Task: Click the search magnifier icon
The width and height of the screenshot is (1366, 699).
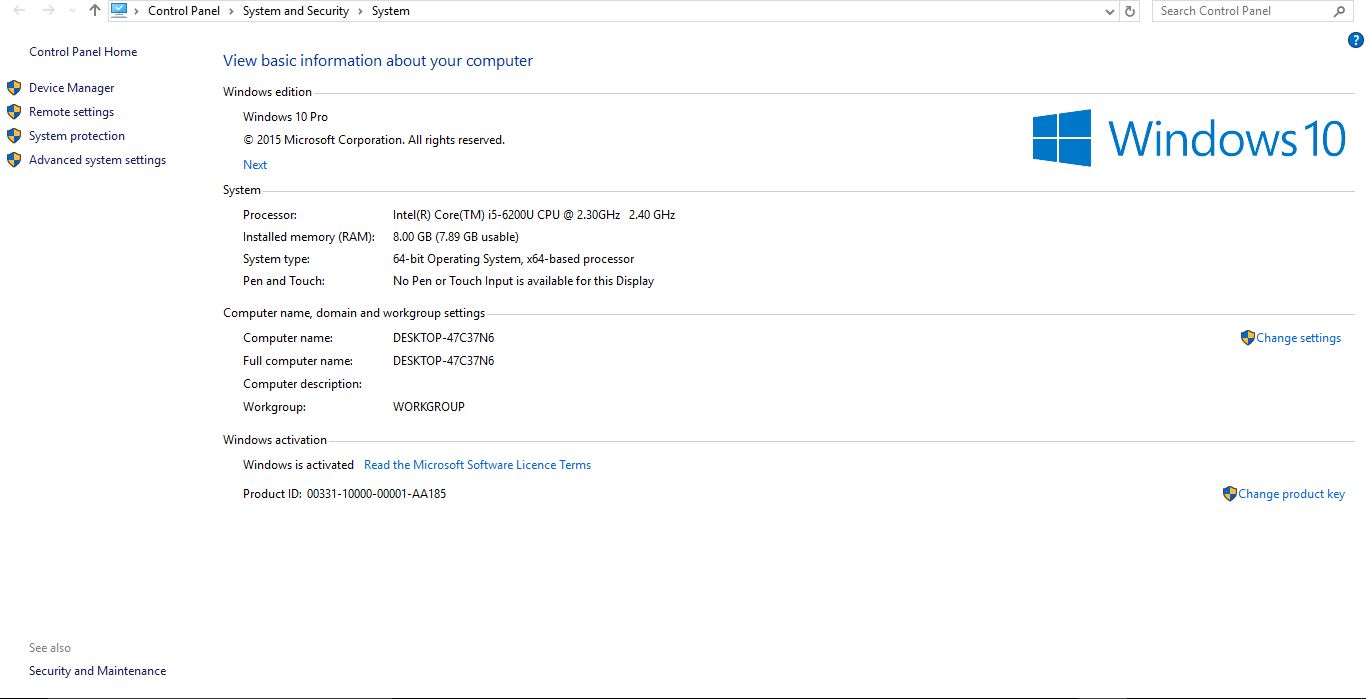Action: click(x=1339, y=11)
